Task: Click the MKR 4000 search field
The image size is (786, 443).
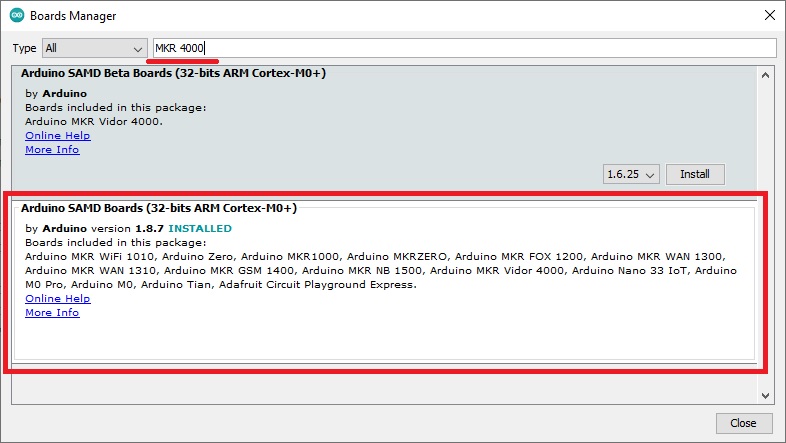Action: click(x=464, y=48)
